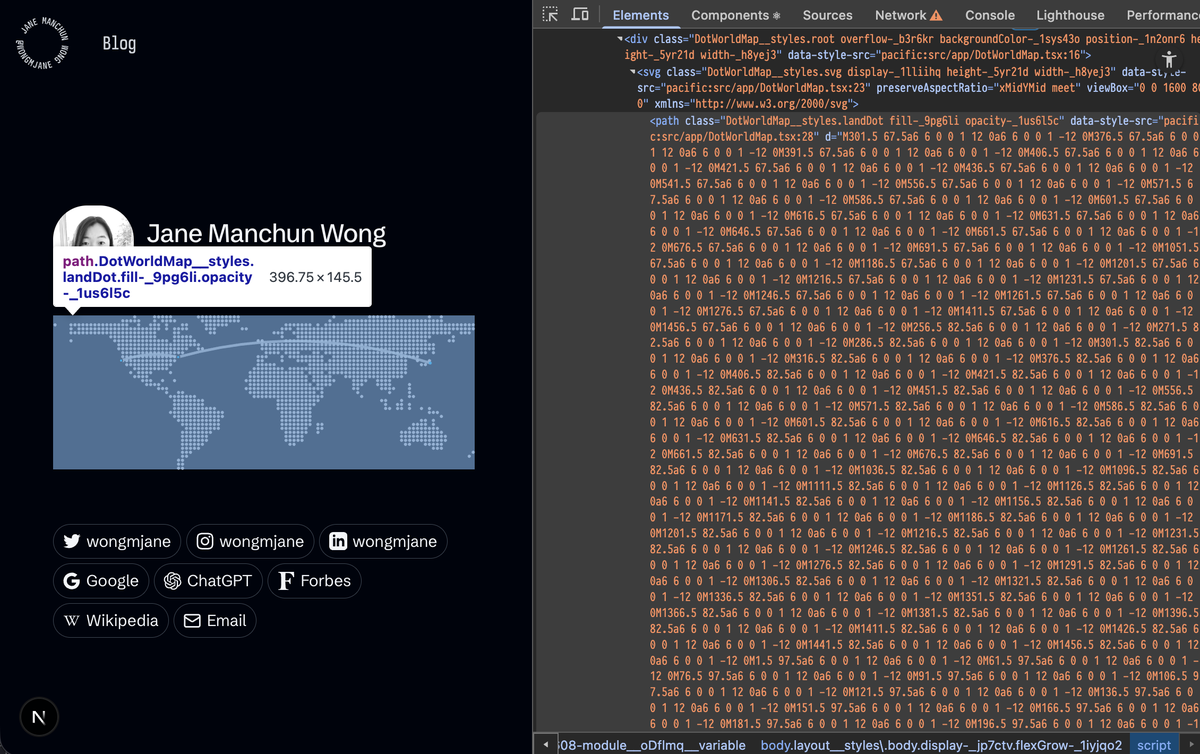This screenshot has height=754, width=1200.
Task: Toggle the device emulation toolbar
Action: tap(581, 15)
